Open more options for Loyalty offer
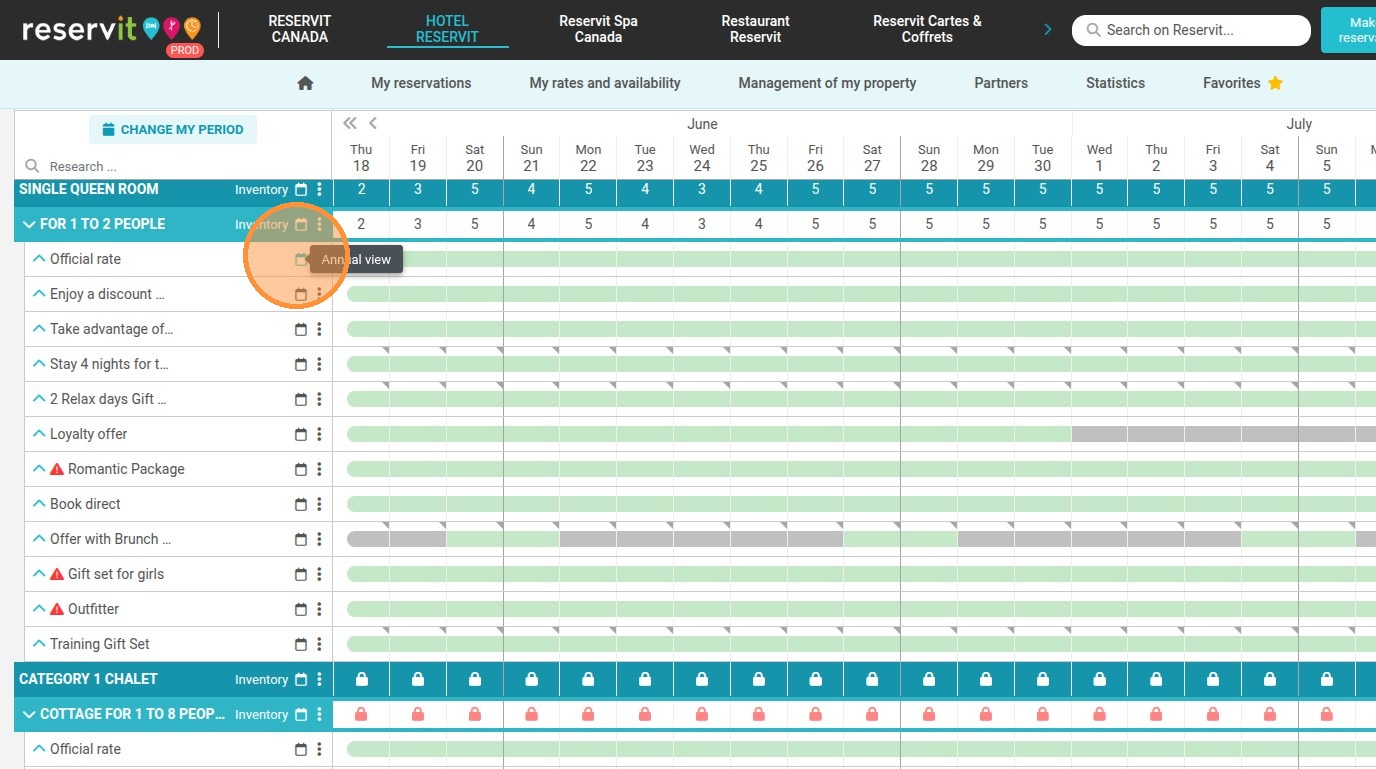 [x=319, y=435]
